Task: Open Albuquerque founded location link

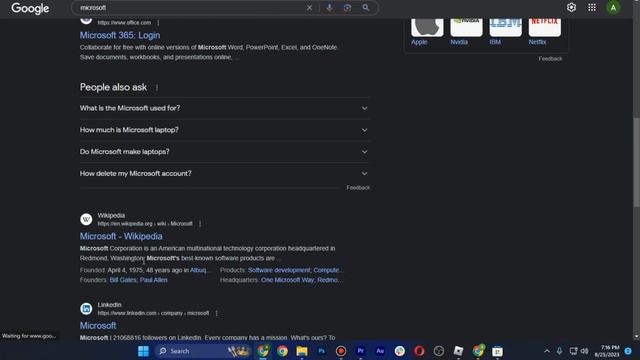Action: pyautogui.click(x=199, y=270)
